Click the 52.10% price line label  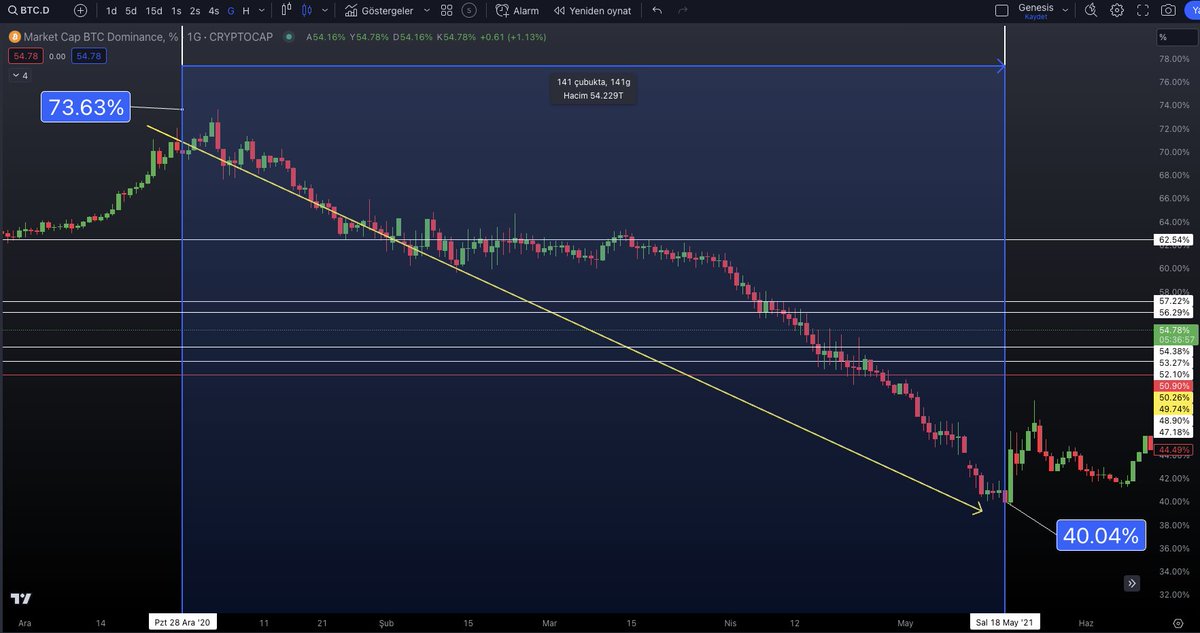click(x=1174, y=374)
